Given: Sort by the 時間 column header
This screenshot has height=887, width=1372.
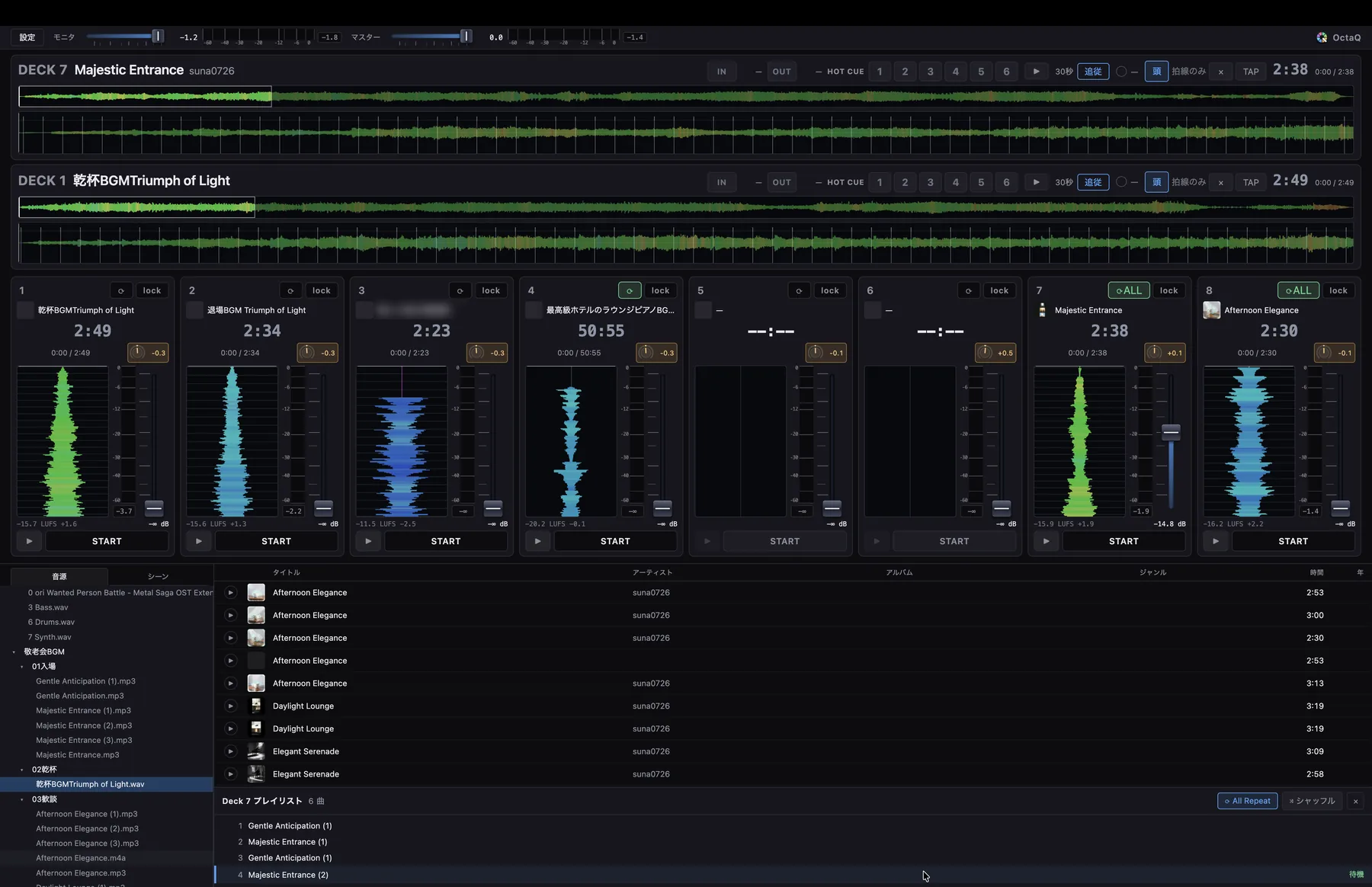Looking at the screenshot, I should tap(1316, 572).
